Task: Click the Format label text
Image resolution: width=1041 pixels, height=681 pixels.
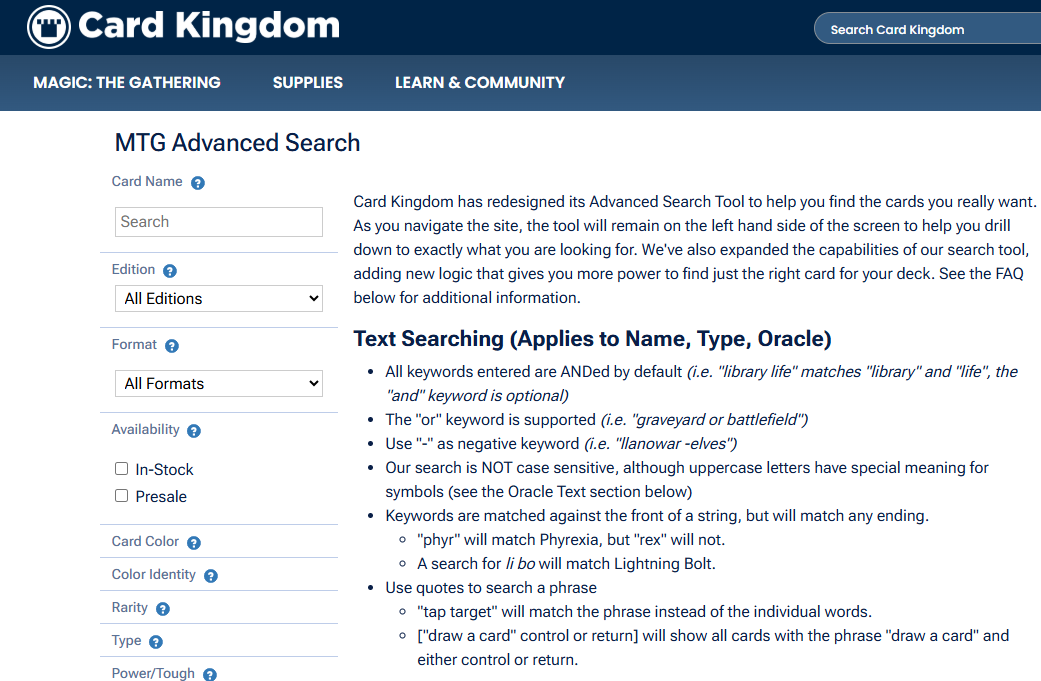Action: [134, 344]
